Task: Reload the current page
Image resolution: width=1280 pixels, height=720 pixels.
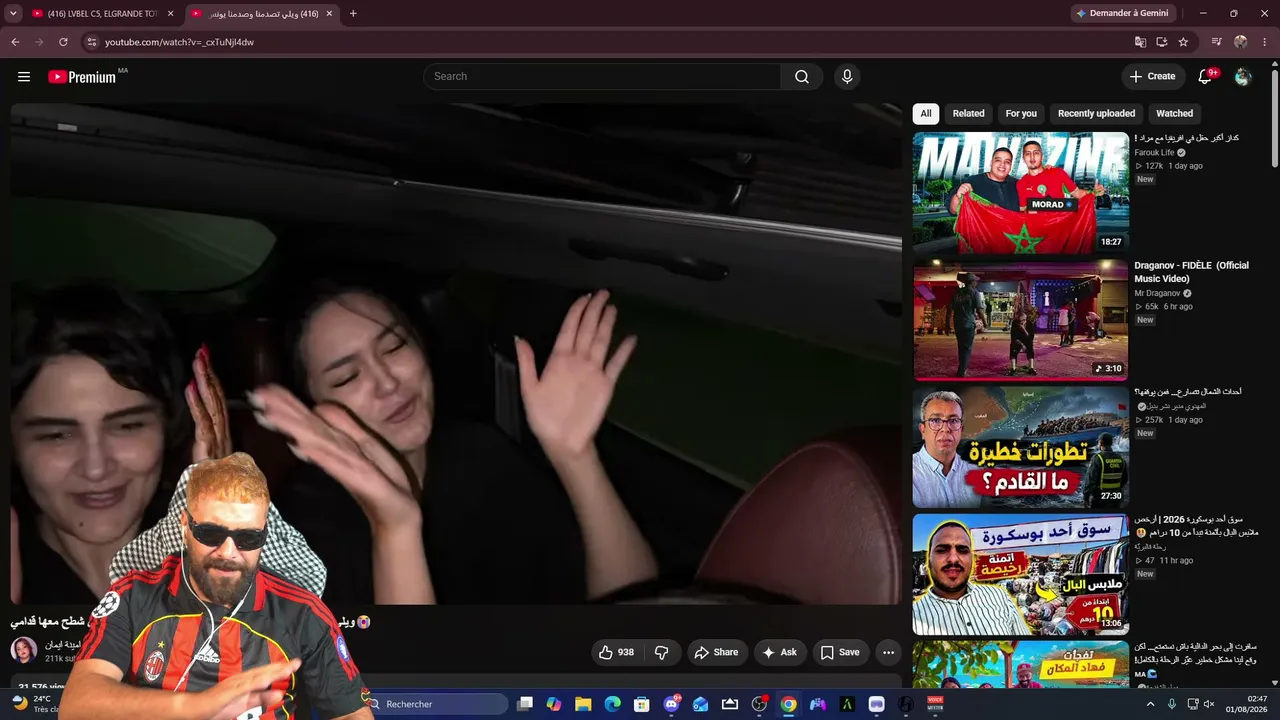Action: click(x=63, y=42)
